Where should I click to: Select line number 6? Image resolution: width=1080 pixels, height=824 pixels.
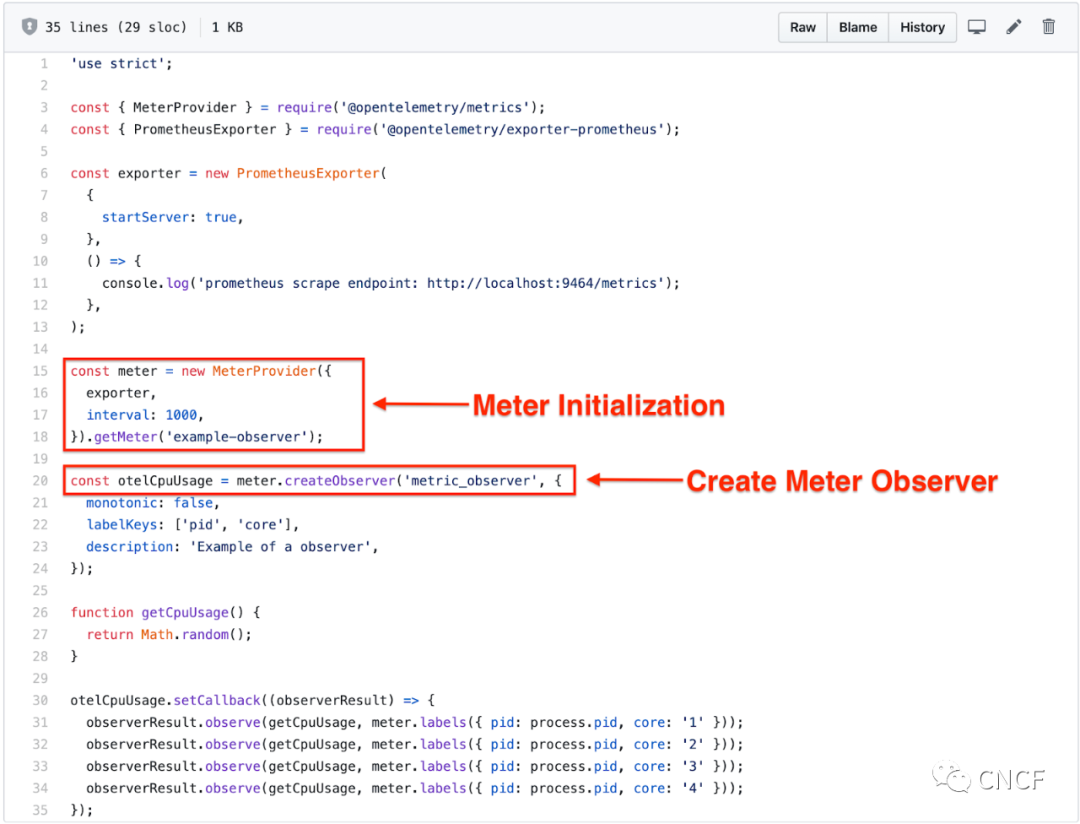click(x=44, y=174)
